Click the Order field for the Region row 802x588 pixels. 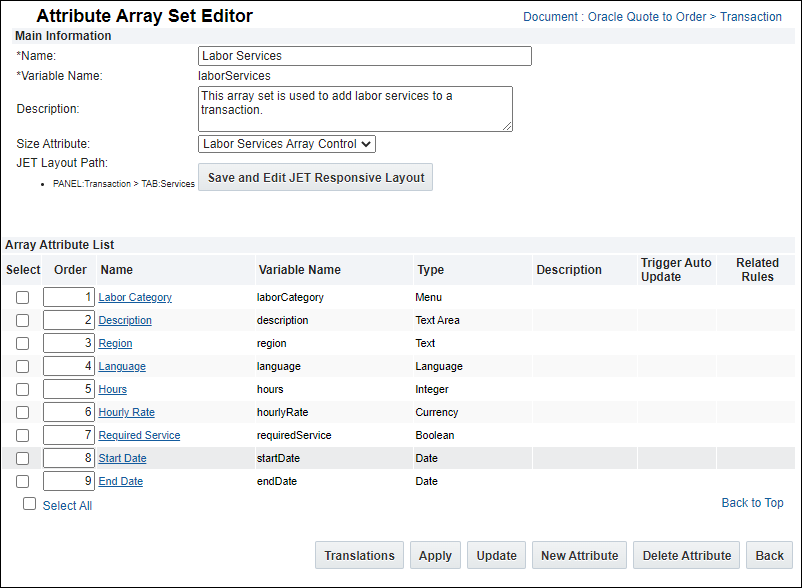click(70, 343)
